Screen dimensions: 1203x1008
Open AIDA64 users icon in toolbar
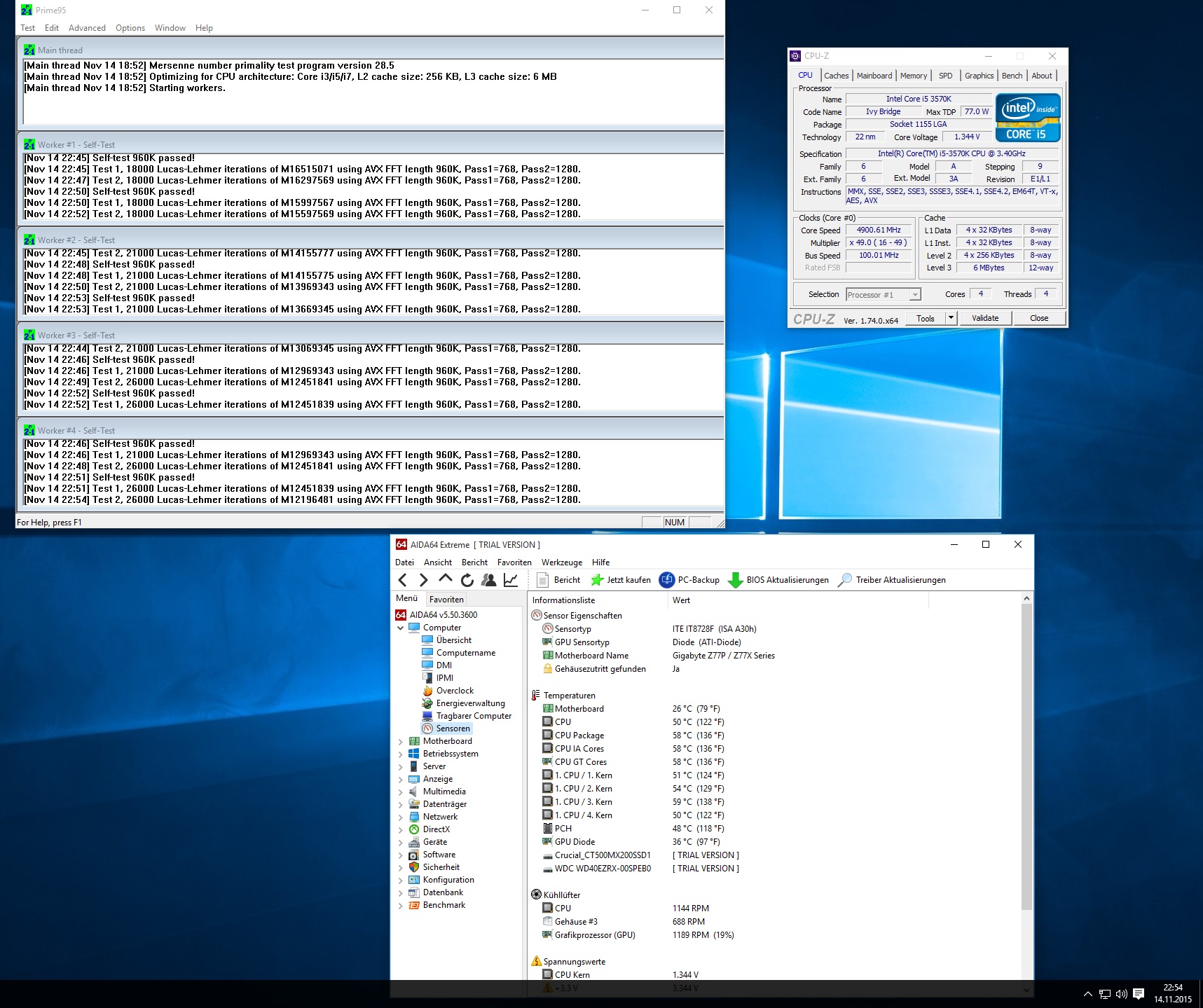click(489, 580)
